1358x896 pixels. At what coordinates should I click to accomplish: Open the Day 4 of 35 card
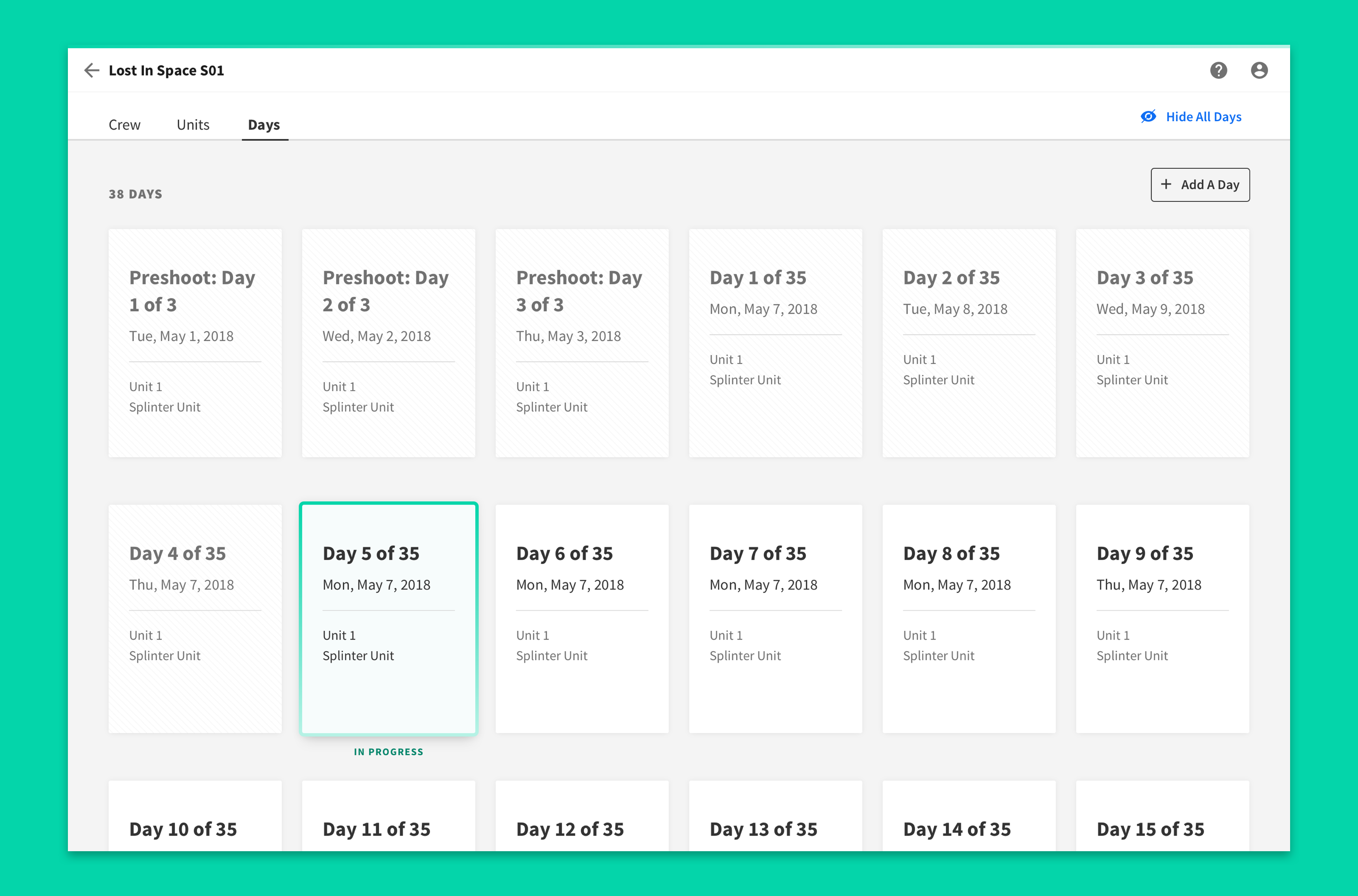click(195, 618)
